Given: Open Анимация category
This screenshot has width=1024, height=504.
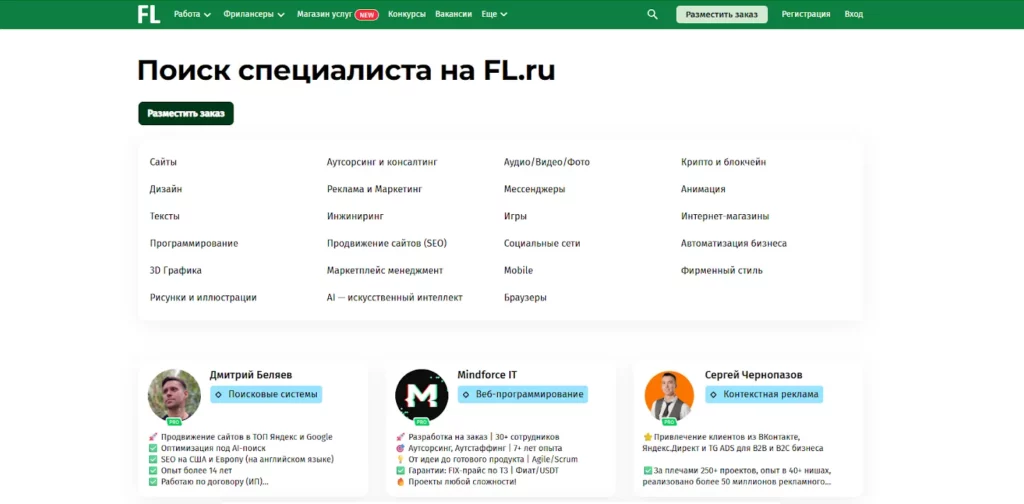Looking at the screenshot, I should pyautogui.click(x=703, y=189).
